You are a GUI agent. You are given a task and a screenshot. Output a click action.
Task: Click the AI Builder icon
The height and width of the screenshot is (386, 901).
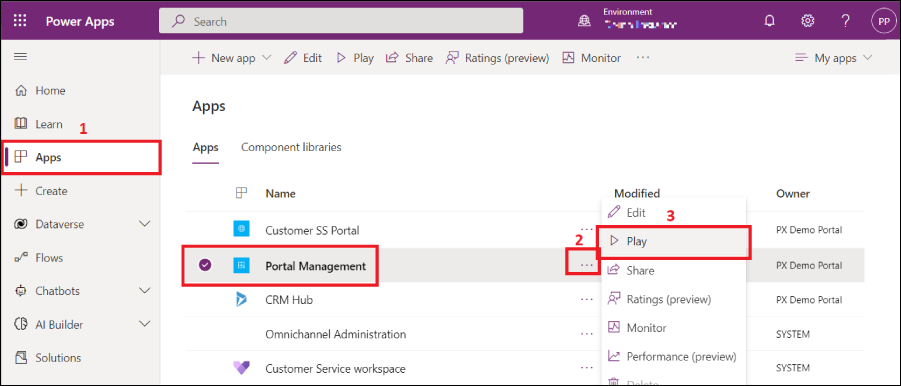[x=21, y=325]
